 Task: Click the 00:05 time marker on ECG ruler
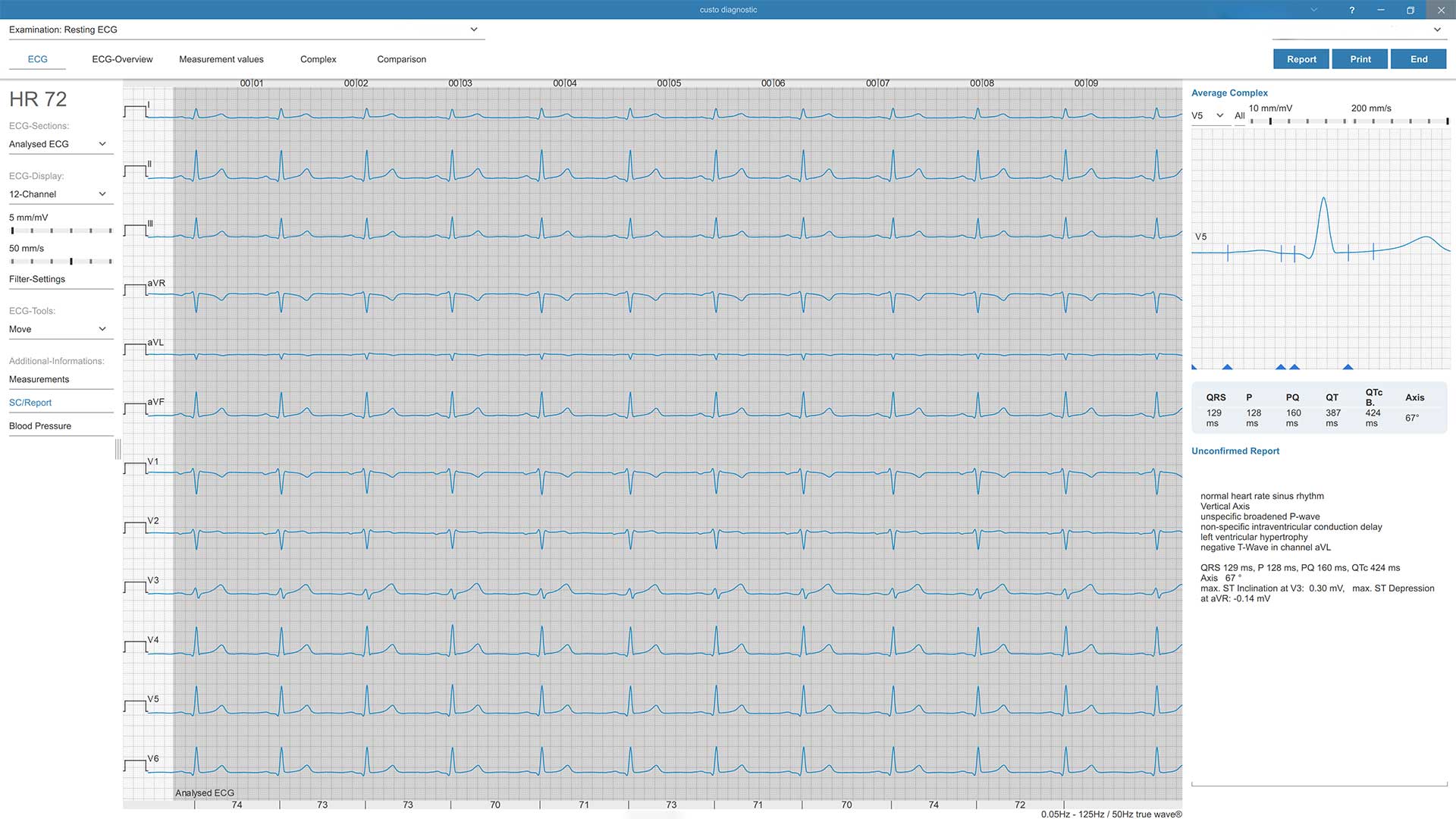[x=669, y=83]
